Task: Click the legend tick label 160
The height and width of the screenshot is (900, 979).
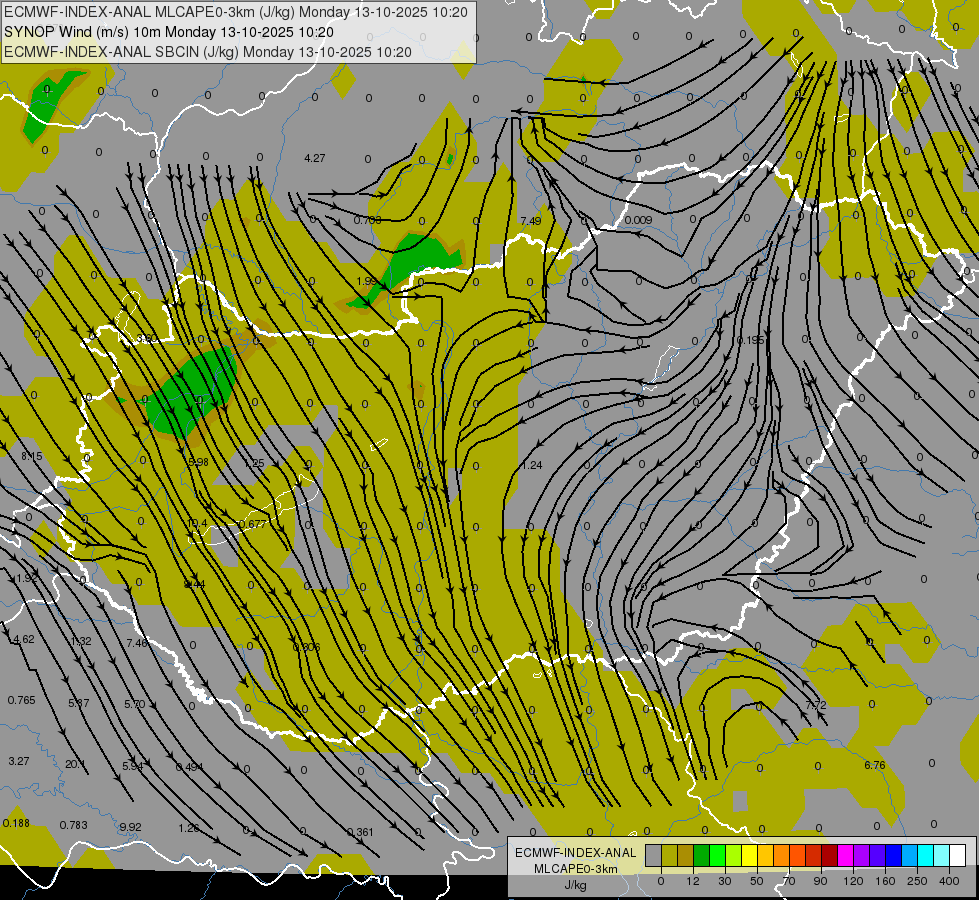Action: pyautogui.click(x=885, y=881)
